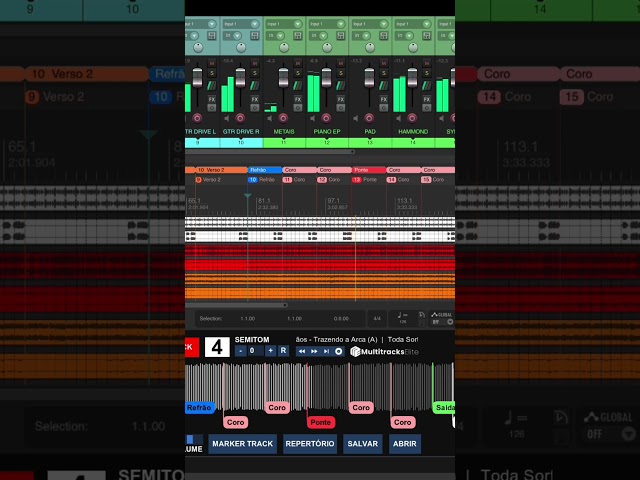This screenshot has height=480, width=640.
Task: Open routing grid for GTR DRIVE R
Action: (x=255, y=36)
